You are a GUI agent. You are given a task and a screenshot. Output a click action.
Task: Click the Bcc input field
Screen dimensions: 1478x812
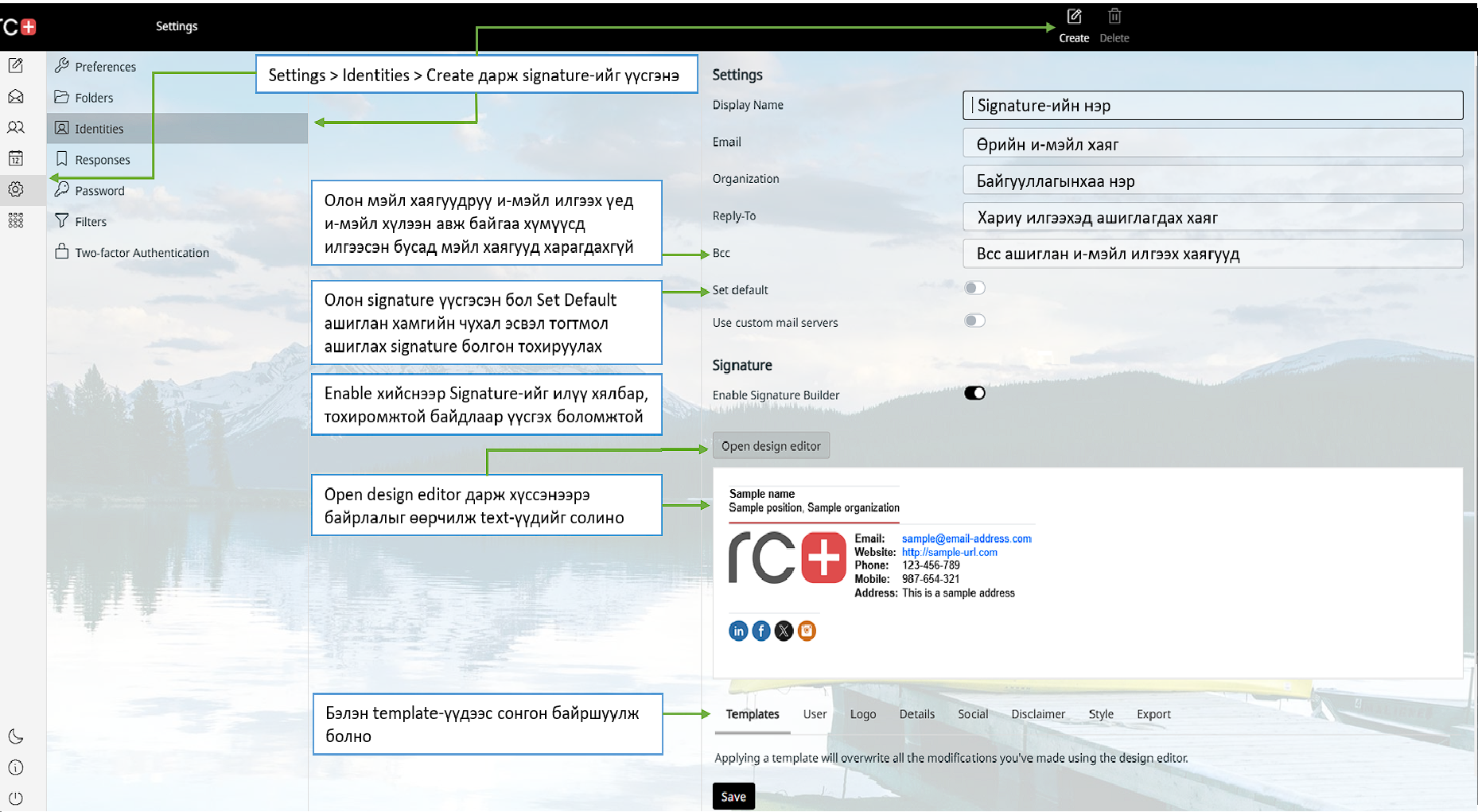tap(1212, 254)
